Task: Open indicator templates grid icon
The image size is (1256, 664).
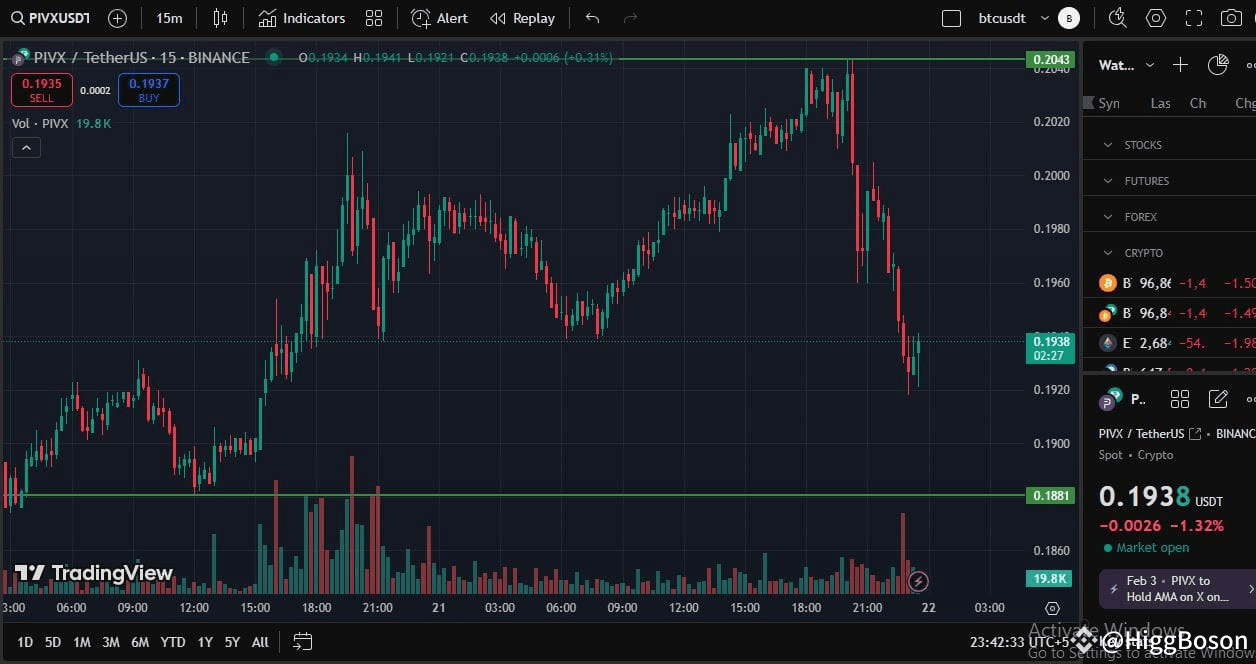Action: click(374, 18)
